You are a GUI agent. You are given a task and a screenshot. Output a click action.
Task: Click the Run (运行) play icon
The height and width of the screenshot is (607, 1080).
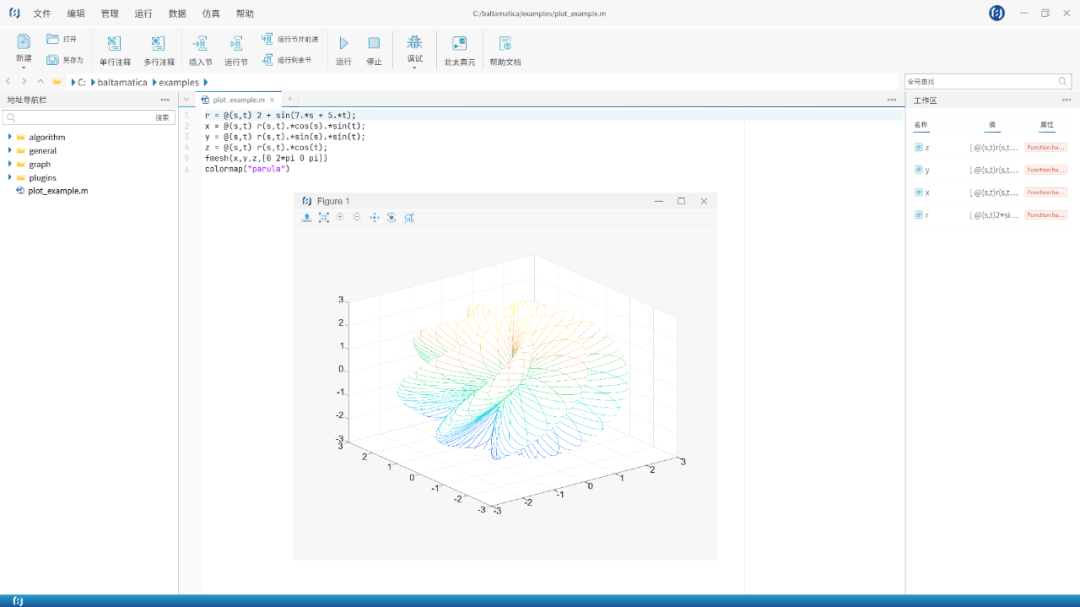pyautogui.click(x=343, y=43)
